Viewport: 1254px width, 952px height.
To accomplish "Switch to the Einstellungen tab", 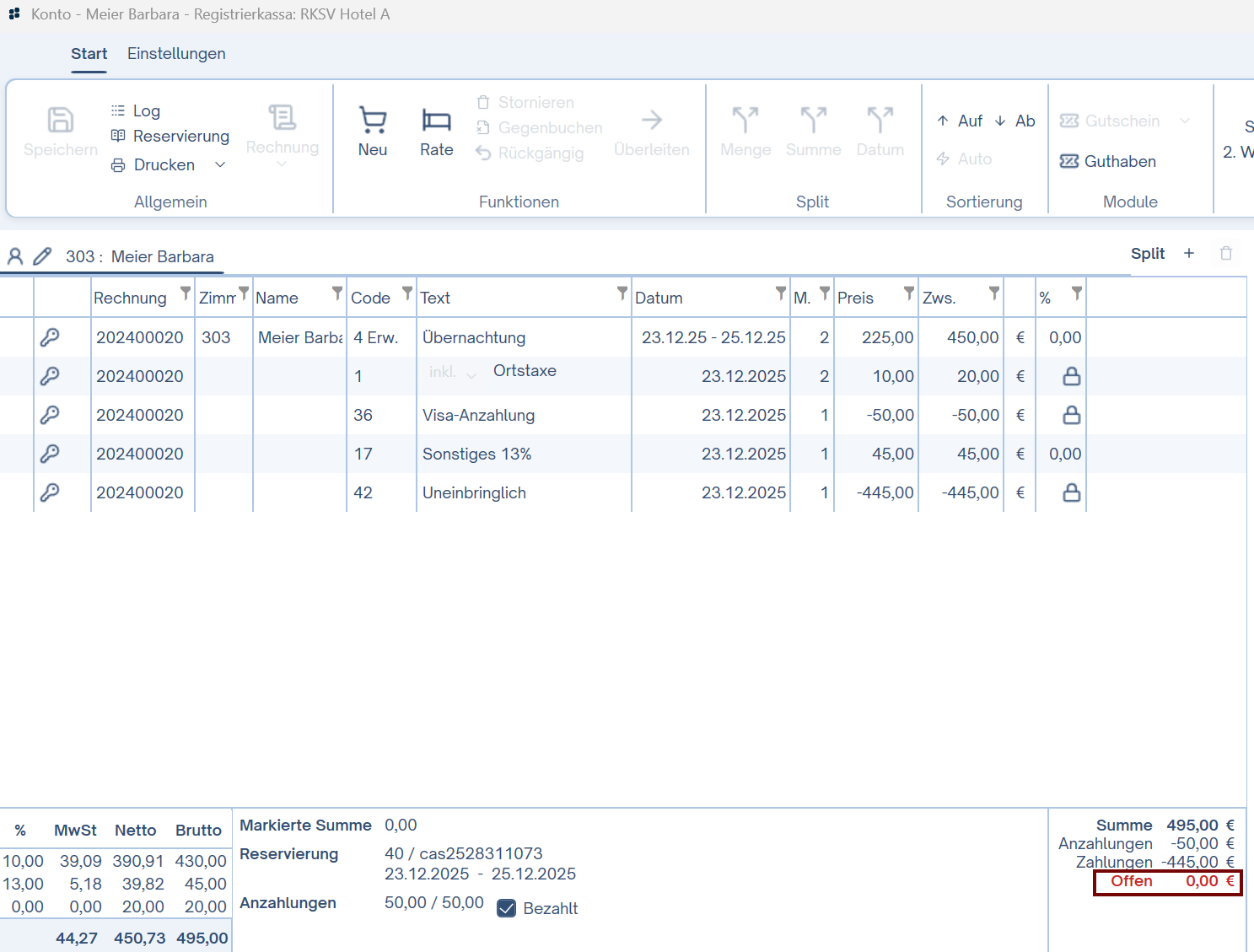I will [x=176, y=53].
